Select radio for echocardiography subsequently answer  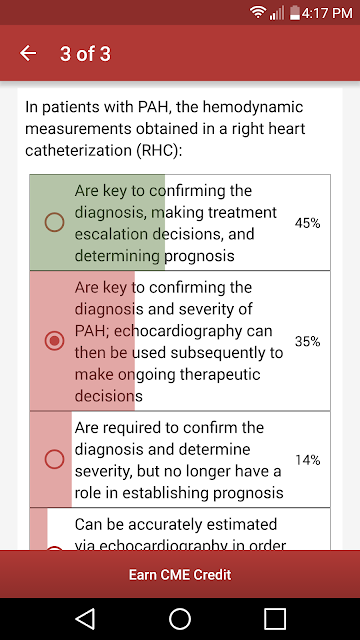(54, 341)
